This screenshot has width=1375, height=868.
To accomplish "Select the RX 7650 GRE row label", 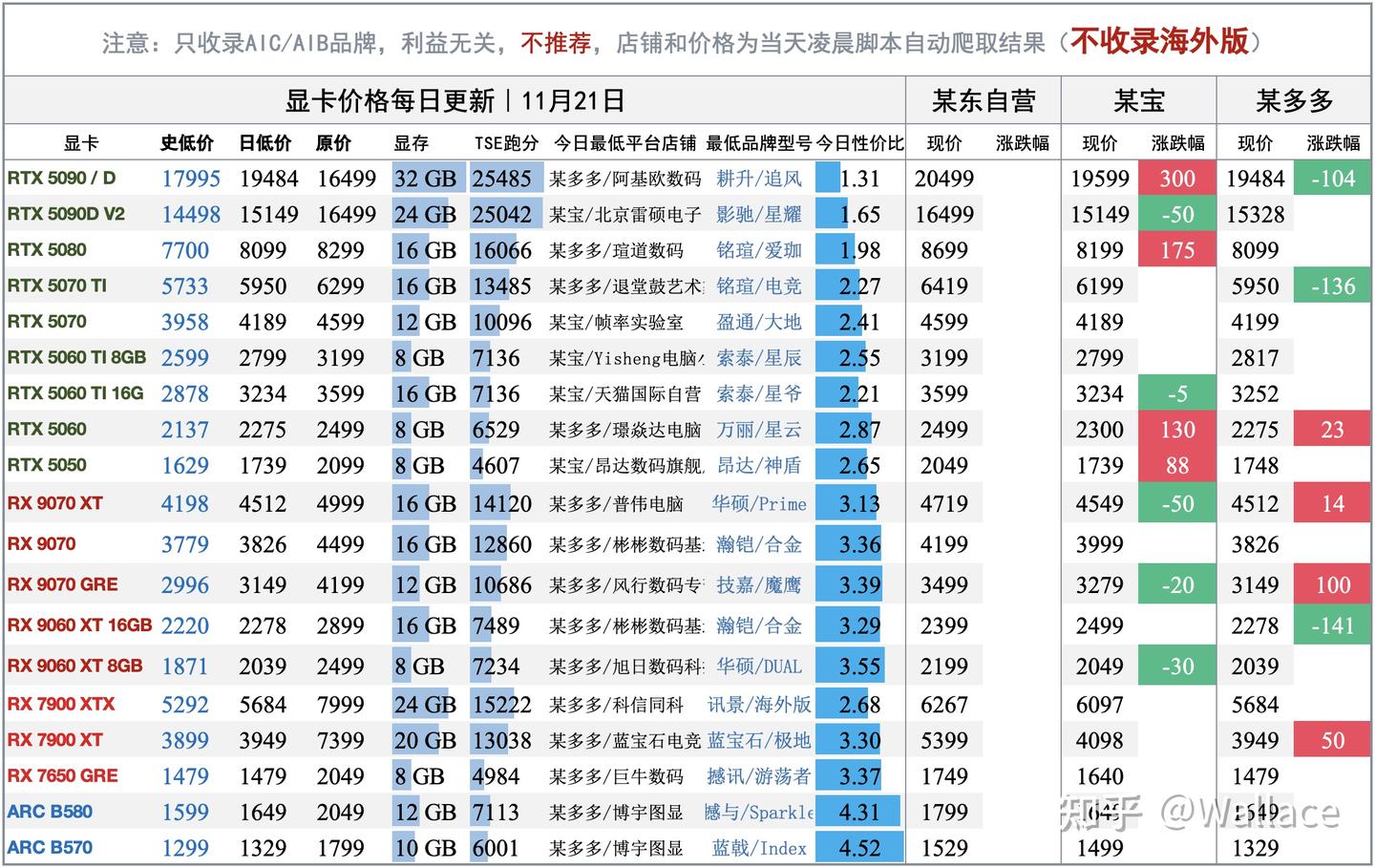I will pyautogui.click(x=63, y=775).
